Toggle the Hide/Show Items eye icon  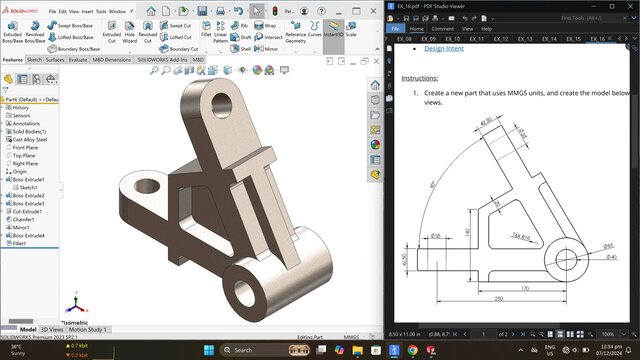242,70
